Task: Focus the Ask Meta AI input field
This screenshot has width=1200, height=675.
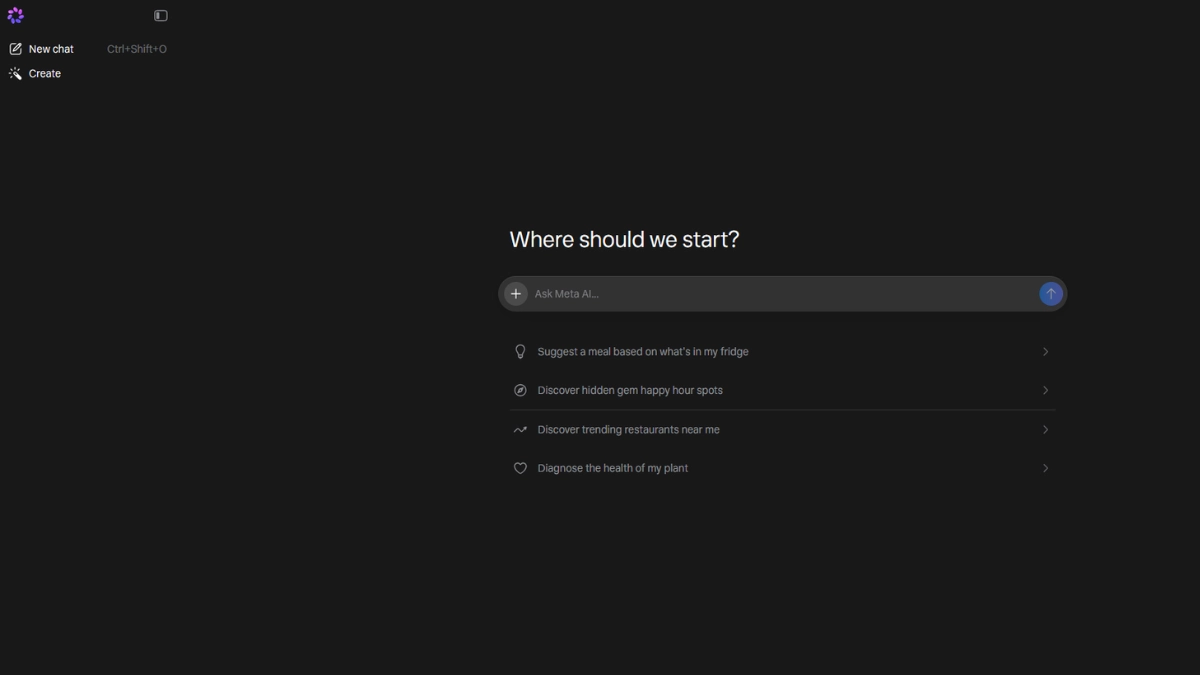Action: (780, 294)
